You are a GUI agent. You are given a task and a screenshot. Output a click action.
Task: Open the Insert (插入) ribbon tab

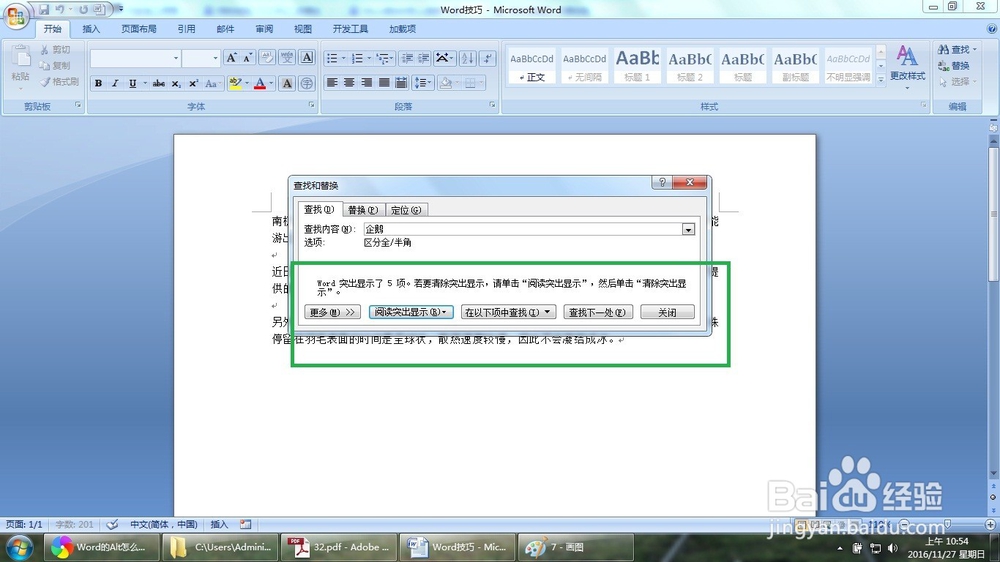click(91, 29)
